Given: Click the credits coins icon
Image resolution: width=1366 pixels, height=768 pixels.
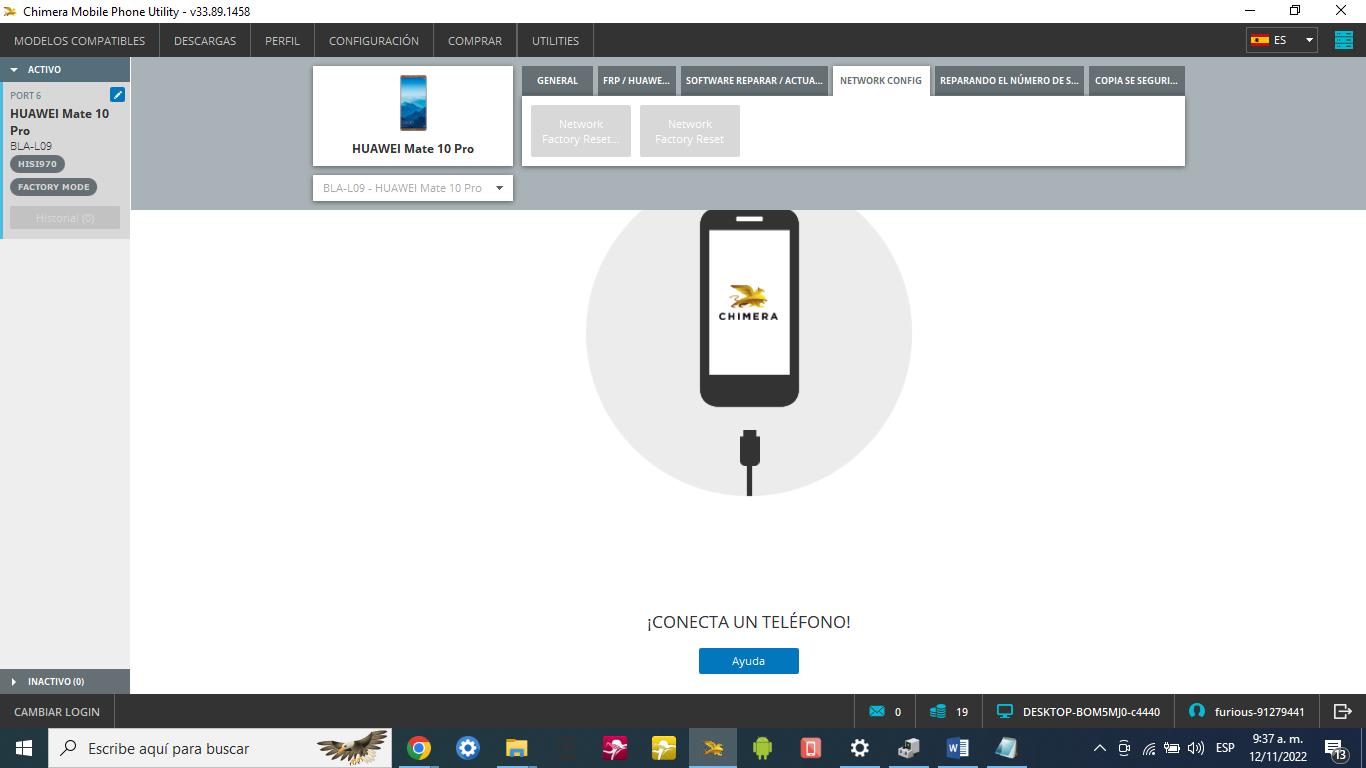Looking at the screenshot, I should click(x=938, y=712).
